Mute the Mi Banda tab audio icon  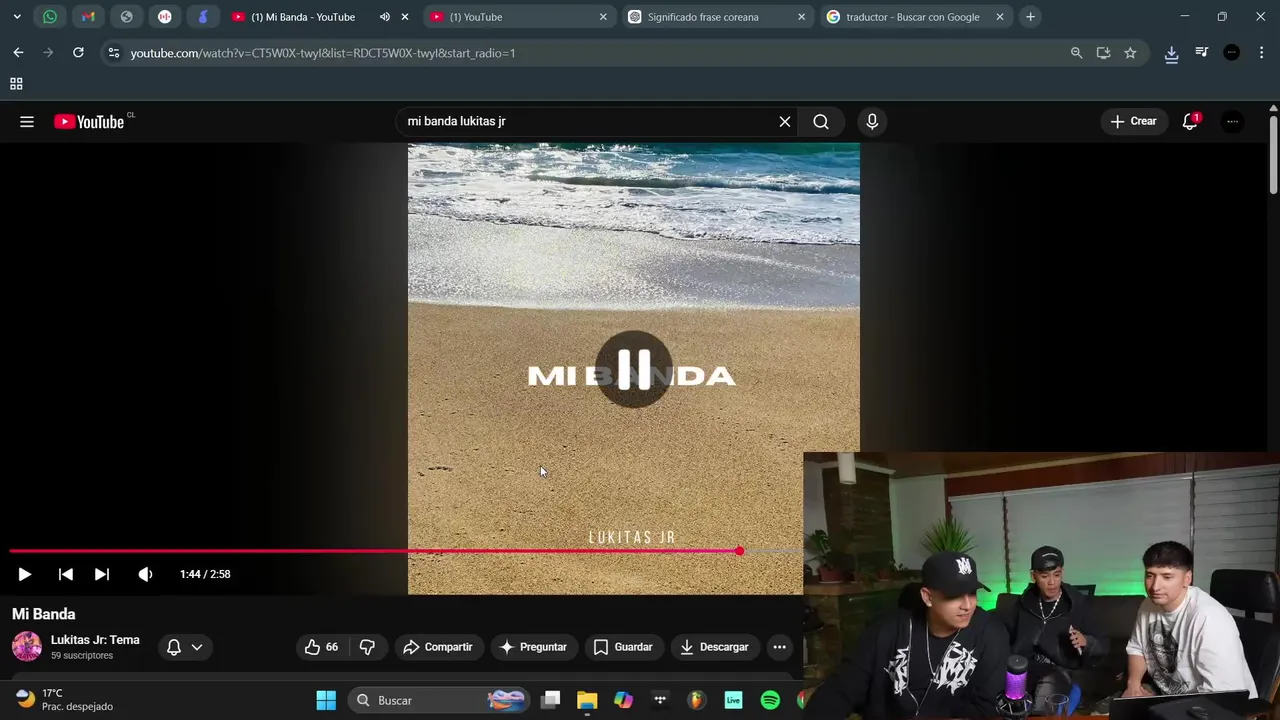pos(384,17)
